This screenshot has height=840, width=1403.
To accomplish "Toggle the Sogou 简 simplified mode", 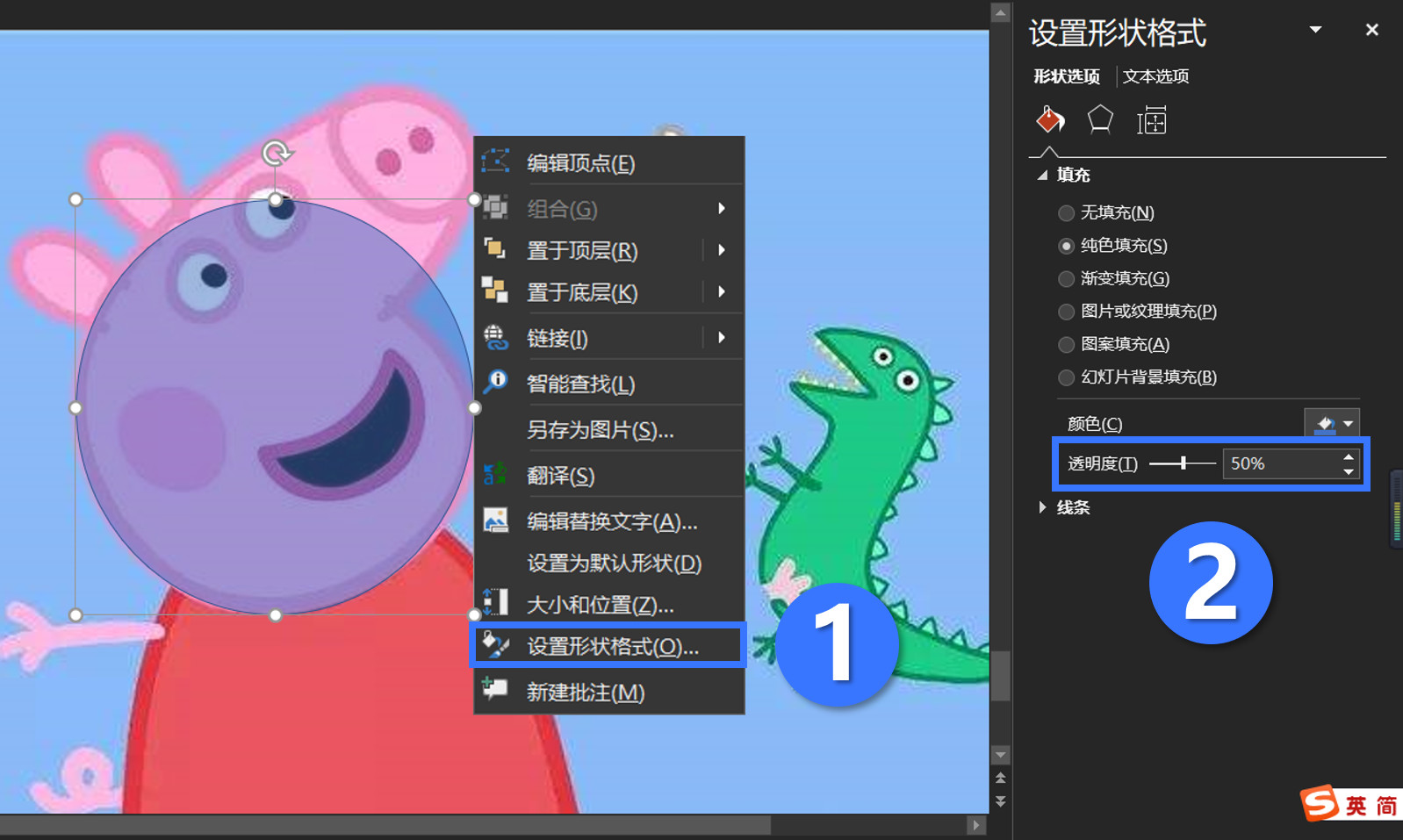I will 1386,806.
